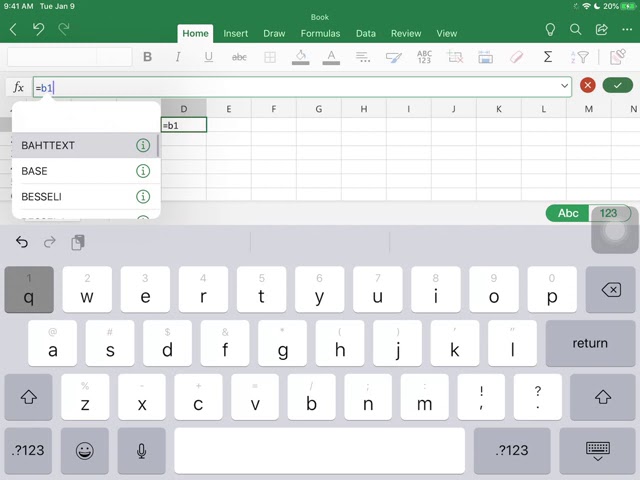
Task: Toggle Bold formatting
Action: pyautogui.click(x=147, y=57)
